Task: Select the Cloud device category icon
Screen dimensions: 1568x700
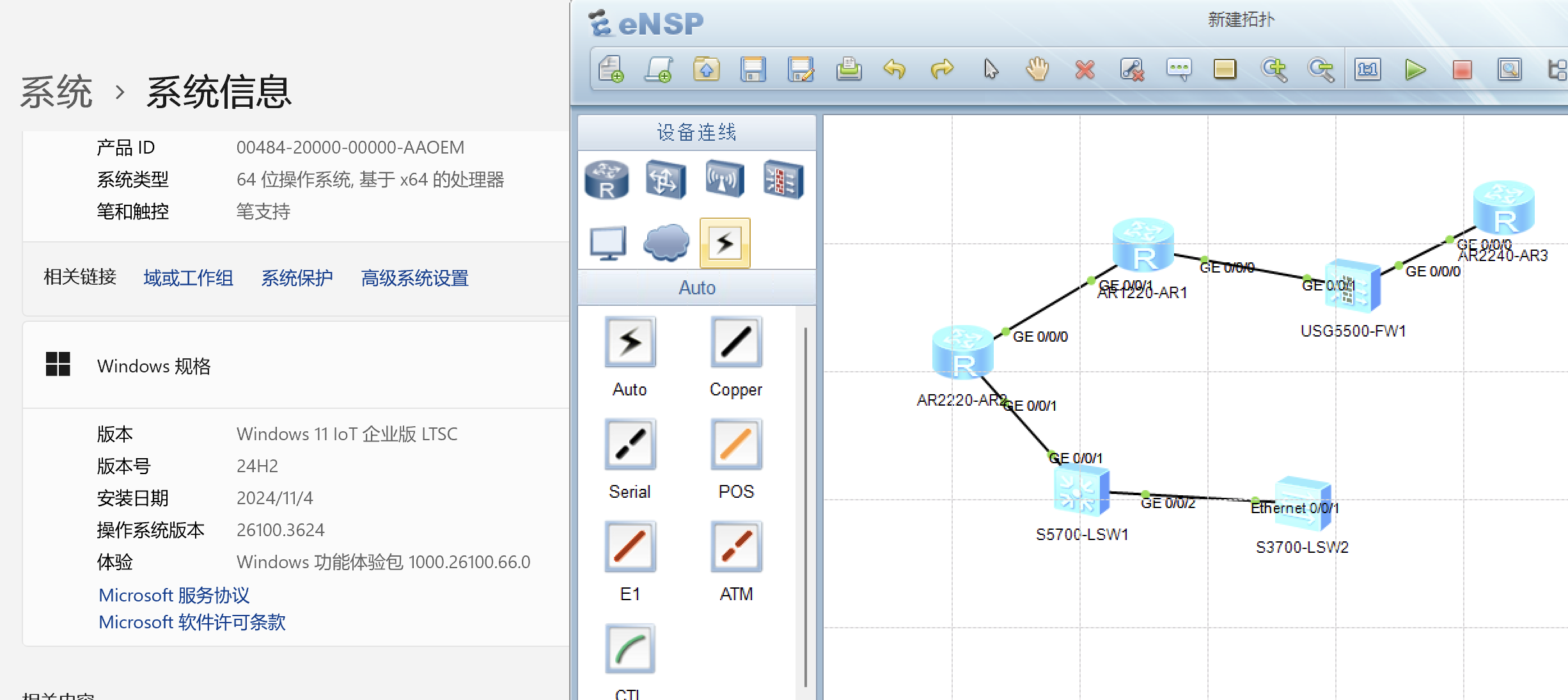Action: pyautogui.click(x=666, y=243)
